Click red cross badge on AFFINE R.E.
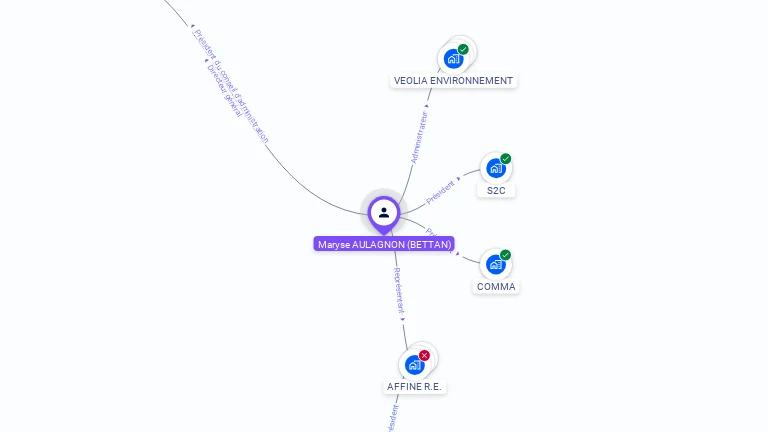Screen dimensions: 768x432 424,356
